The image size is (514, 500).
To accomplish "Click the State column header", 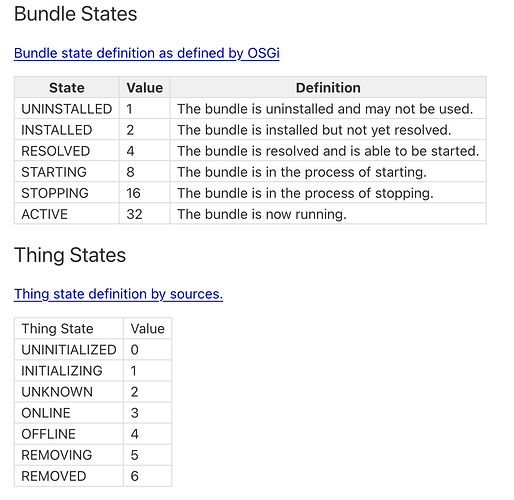I will point(67,88).
